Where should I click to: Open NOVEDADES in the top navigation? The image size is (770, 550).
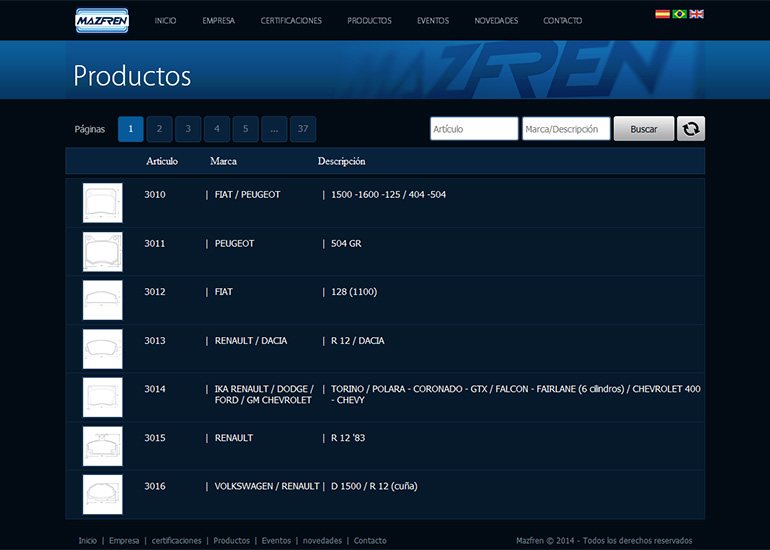(496, 21)
